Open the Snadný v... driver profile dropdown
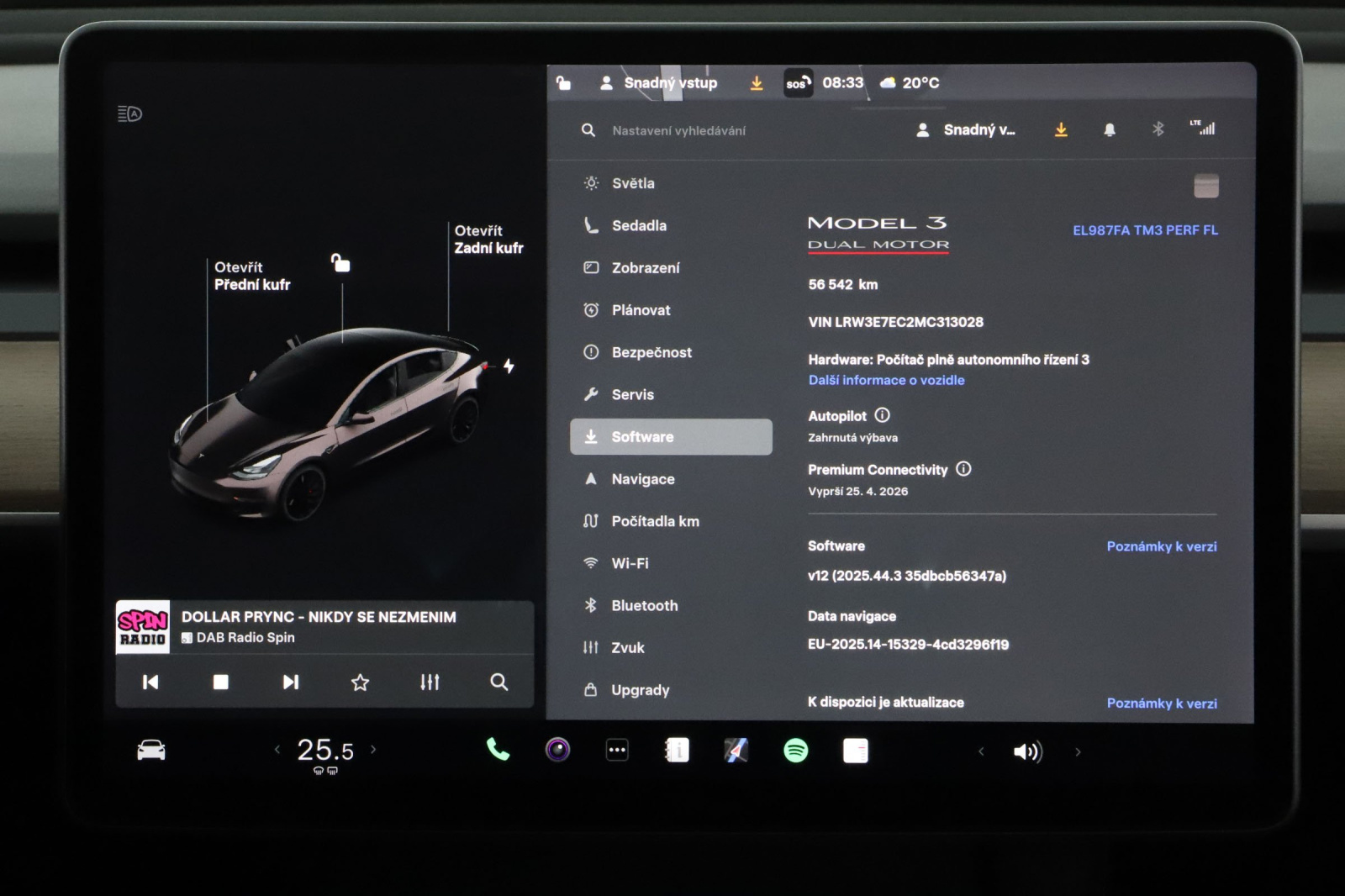1345x896 pixels. (967, 129)
